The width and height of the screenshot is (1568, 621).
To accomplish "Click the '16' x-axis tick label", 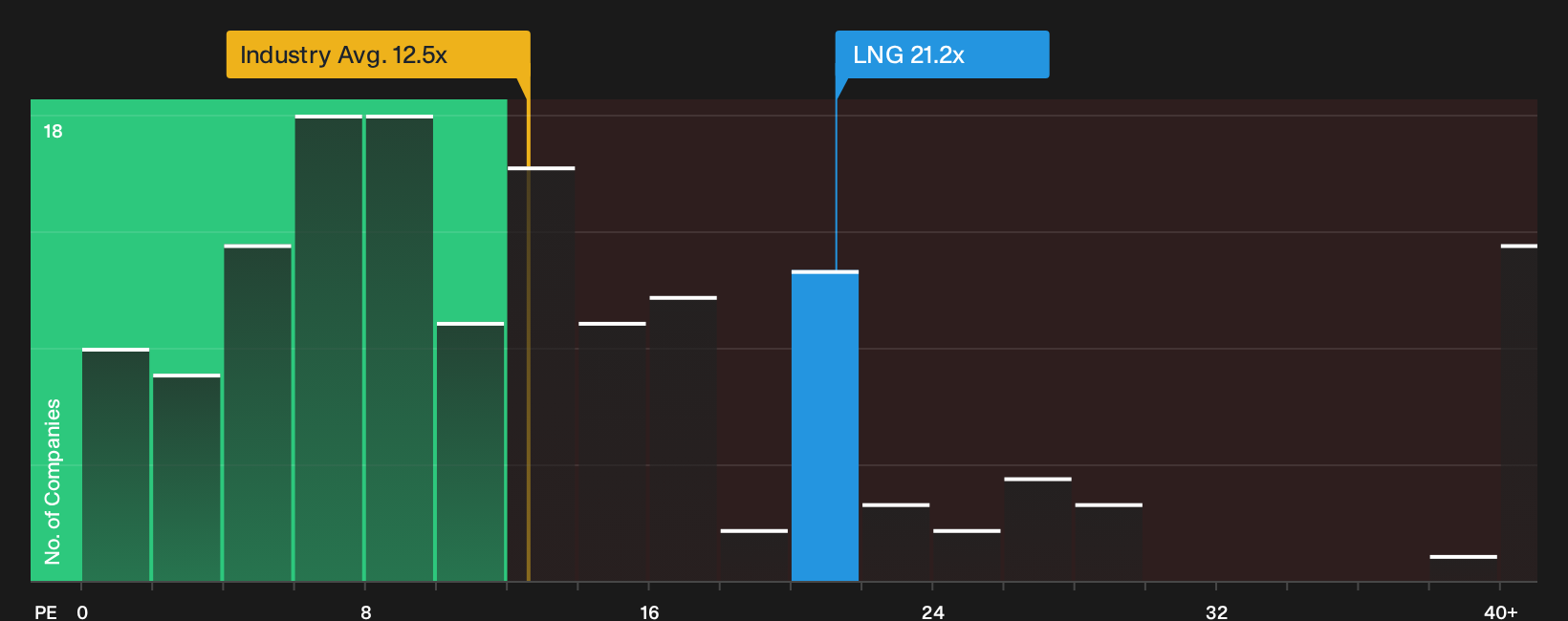I will (649, 611).
